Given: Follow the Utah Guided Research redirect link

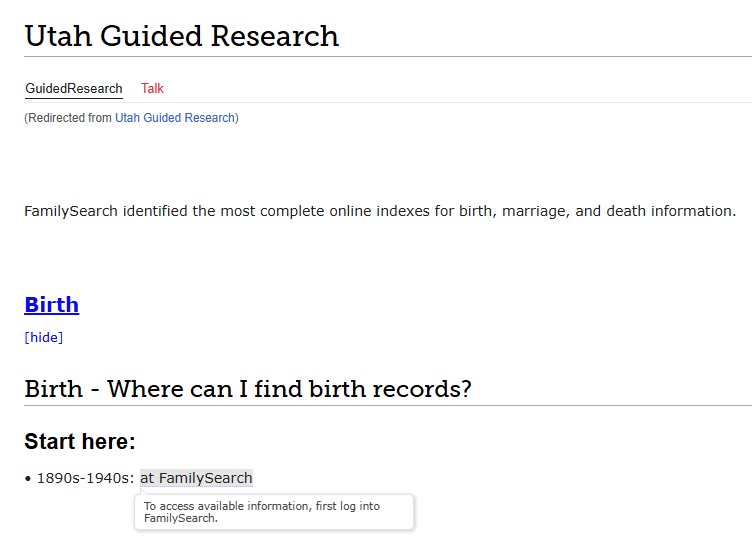Looking at the screenshot, I should tap(175, 118).
